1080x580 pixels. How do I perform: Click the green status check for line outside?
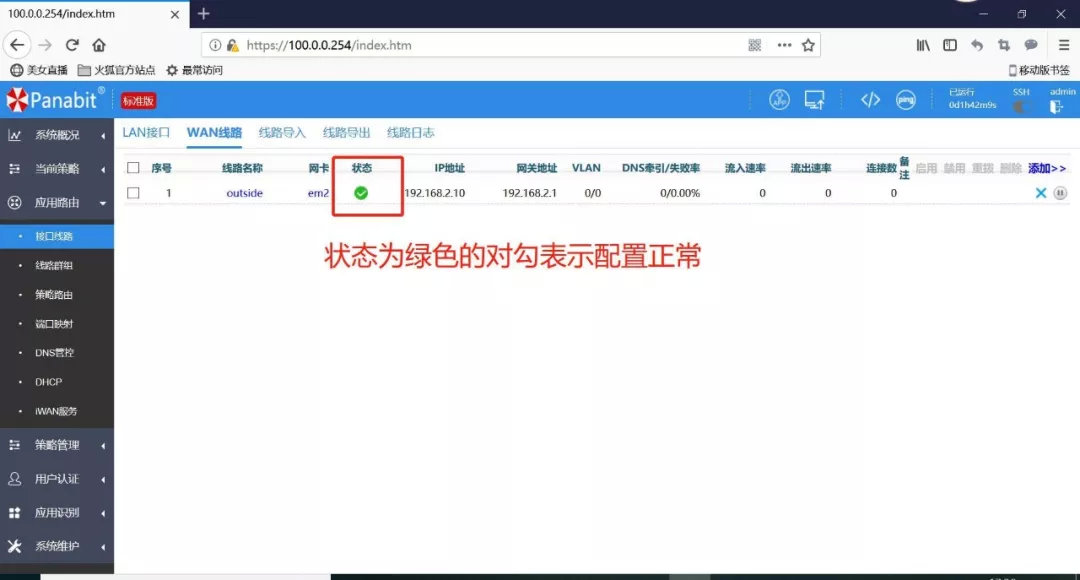(x=365, y=192)
